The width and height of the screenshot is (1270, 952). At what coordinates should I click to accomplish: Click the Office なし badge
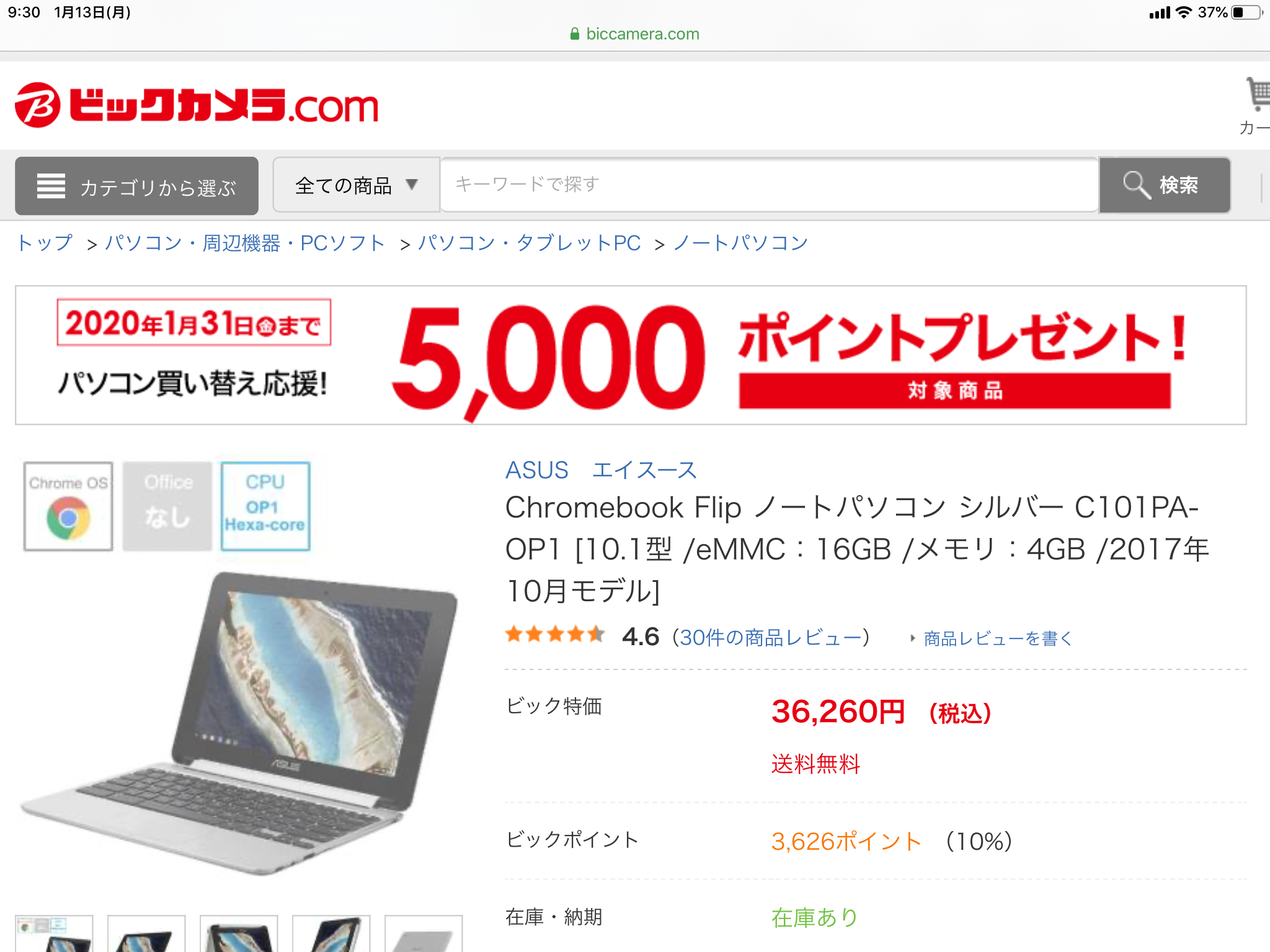(x=167, y=506)
